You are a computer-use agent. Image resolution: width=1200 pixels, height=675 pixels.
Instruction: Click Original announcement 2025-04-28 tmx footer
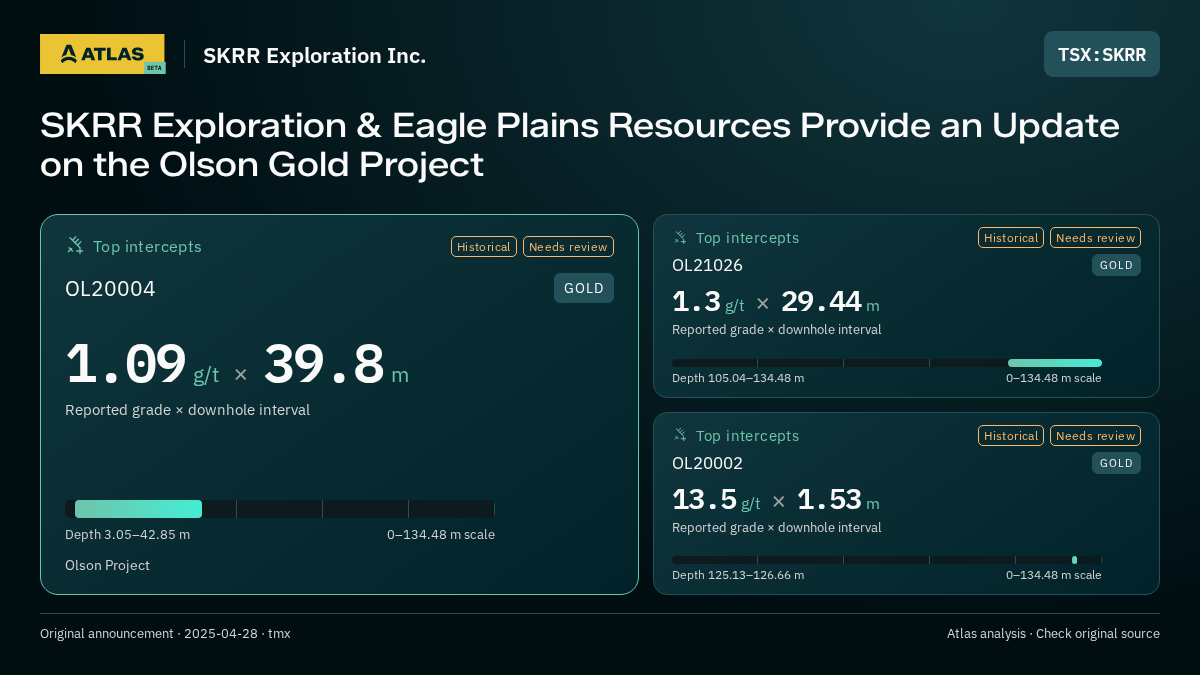[x=165, y=634]
